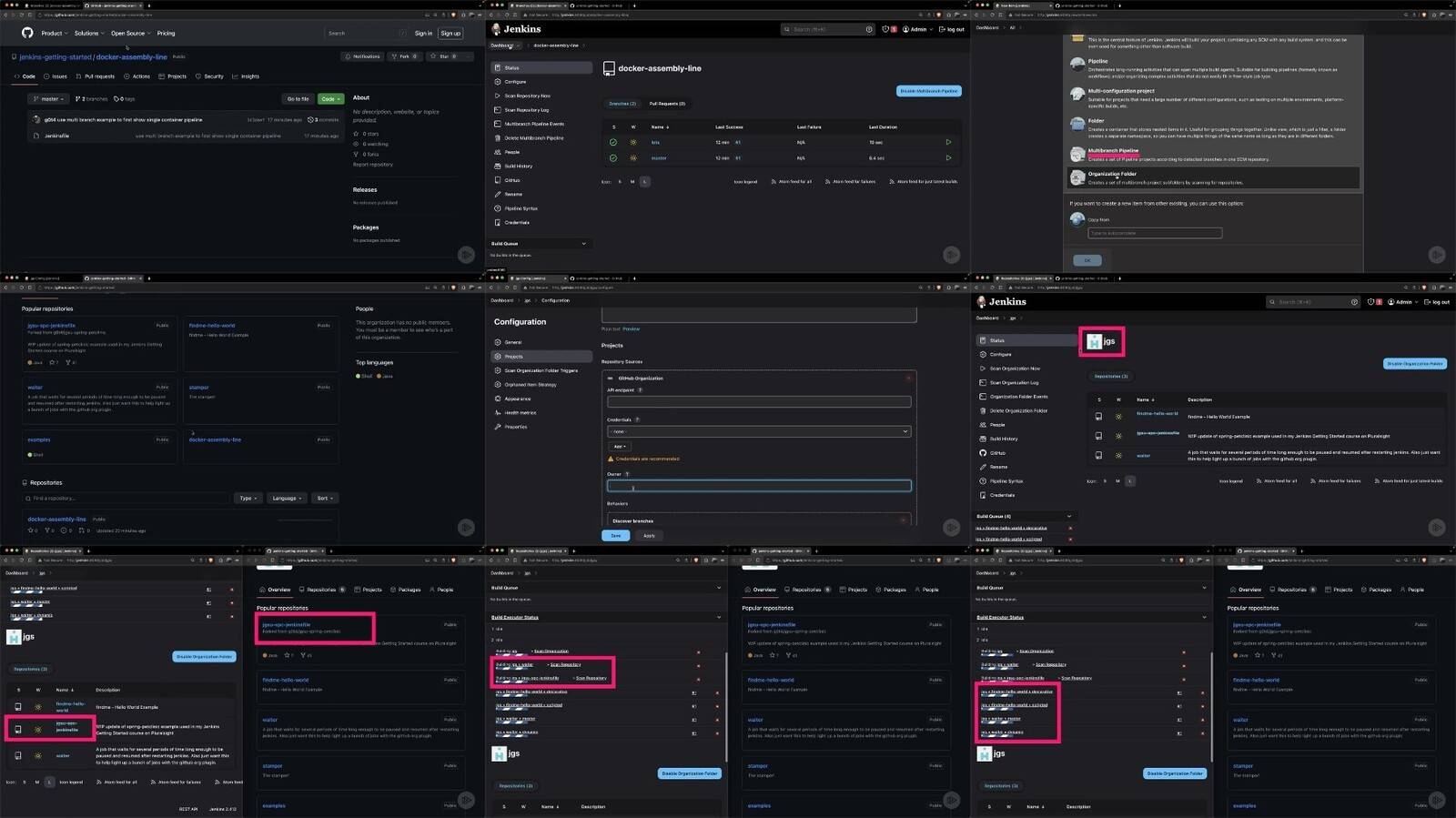Open the Pull requests tab of the repo
The width and height of the screenshot is (1456, 818).
pyautogui.click(x=96, y=76)
